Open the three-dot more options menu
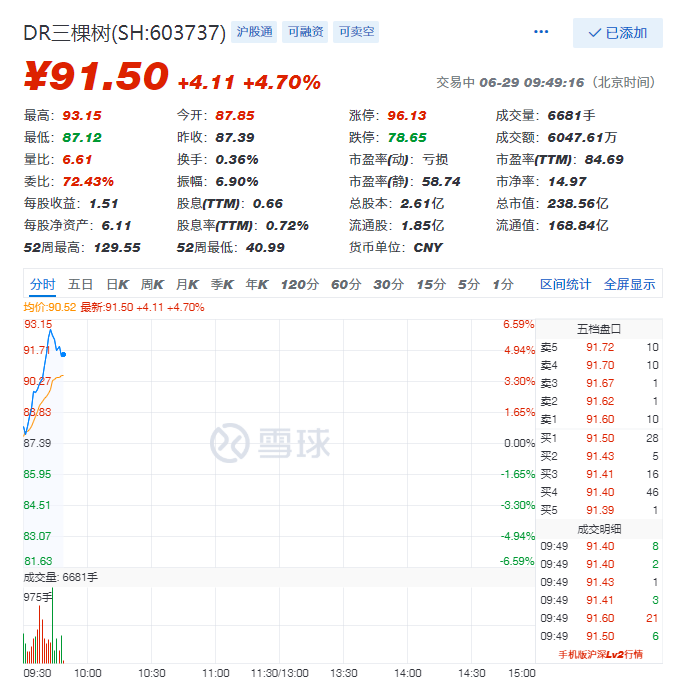Image resolution: width=685 pixels, height=699 pixels. click(x=541, y=32)
